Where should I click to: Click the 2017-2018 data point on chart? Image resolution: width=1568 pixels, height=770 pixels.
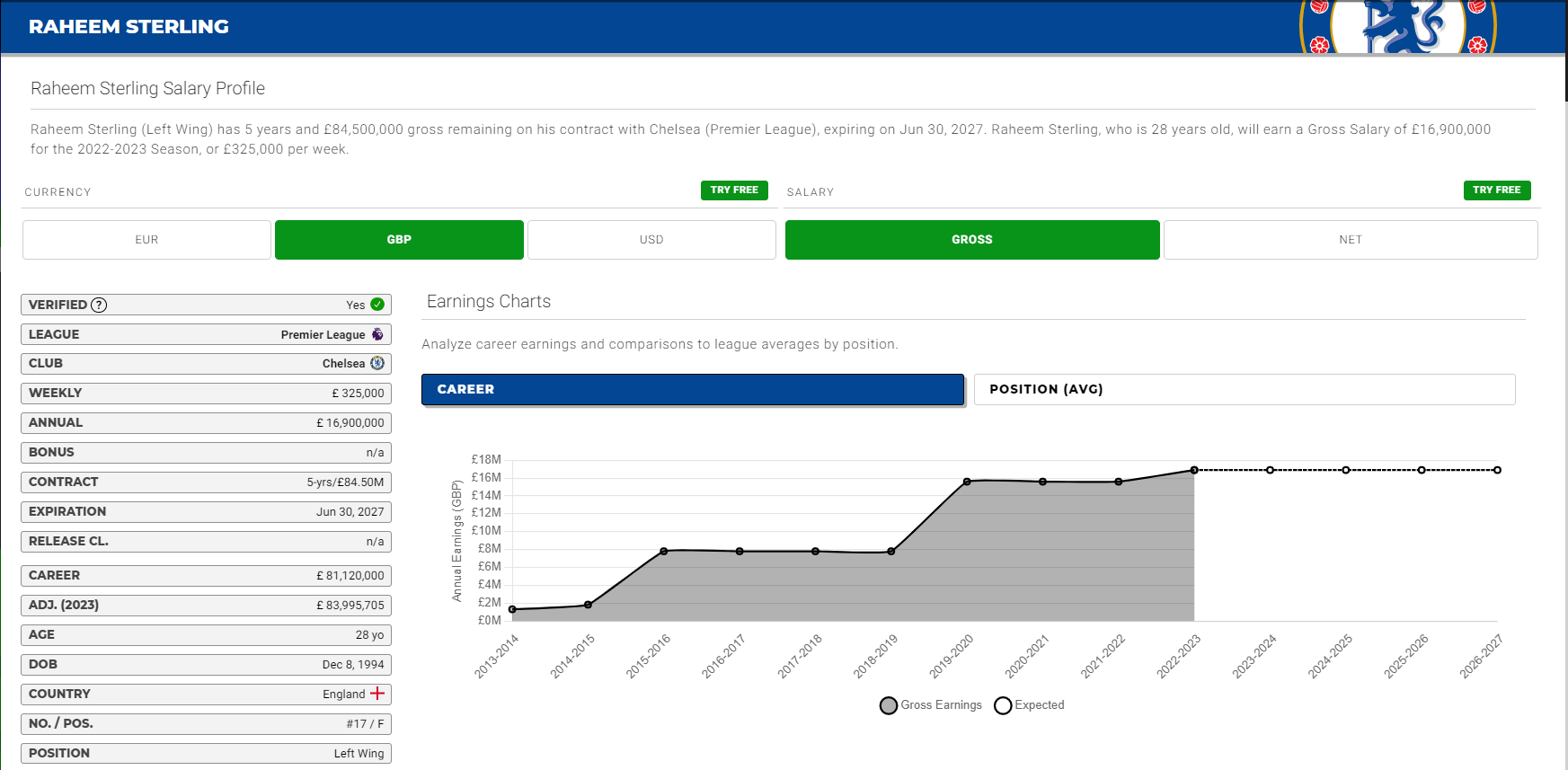click(815, 551)
